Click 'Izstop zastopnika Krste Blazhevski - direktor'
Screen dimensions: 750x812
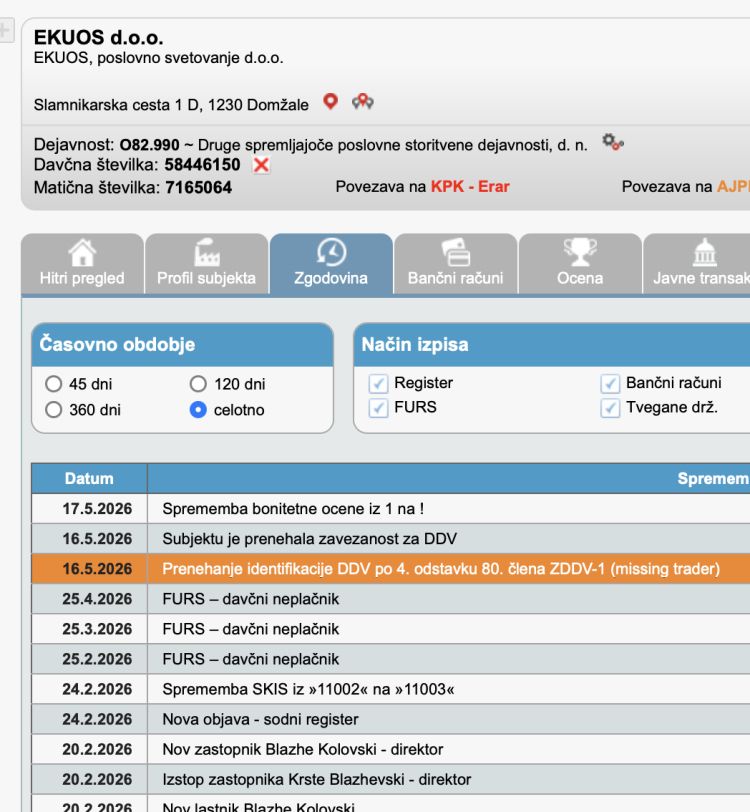(x=317, y=779)
